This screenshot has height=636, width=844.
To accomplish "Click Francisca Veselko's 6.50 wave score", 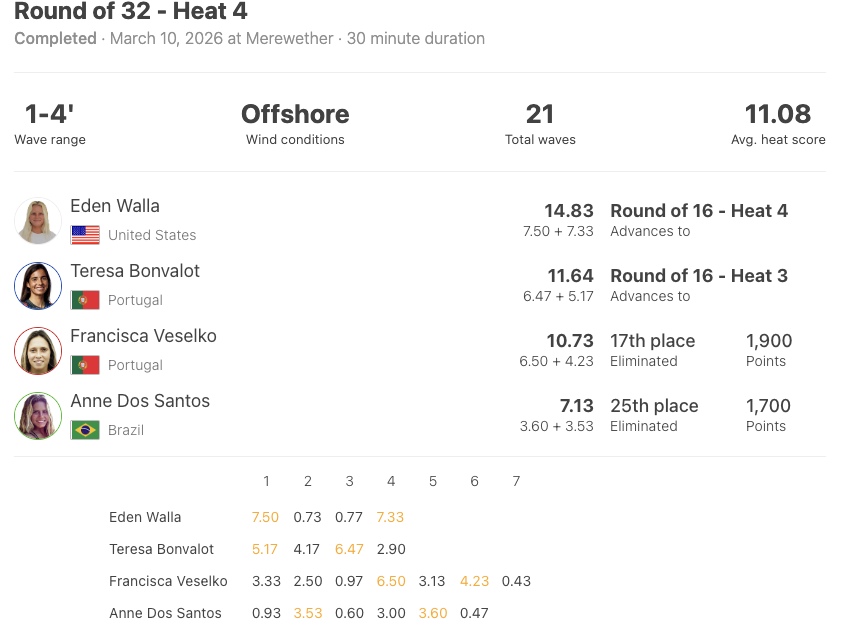I will (x=391, y=581).
